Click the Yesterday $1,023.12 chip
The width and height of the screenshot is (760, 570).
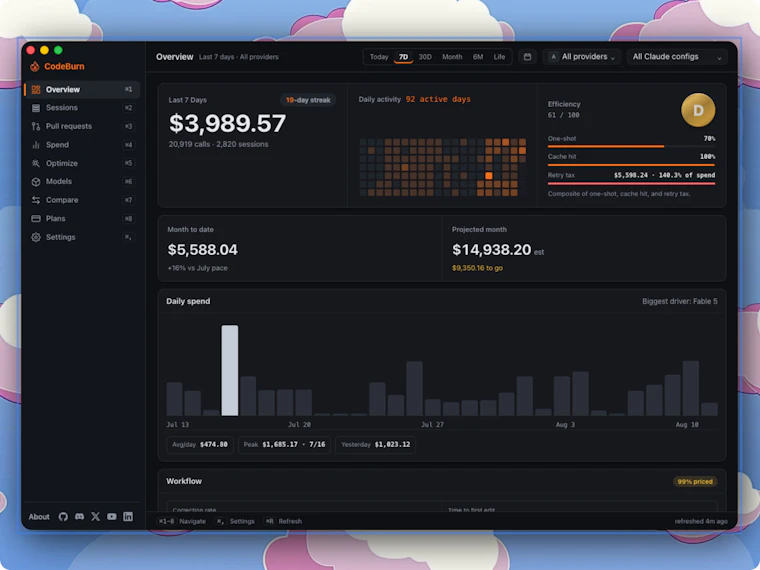375,444
